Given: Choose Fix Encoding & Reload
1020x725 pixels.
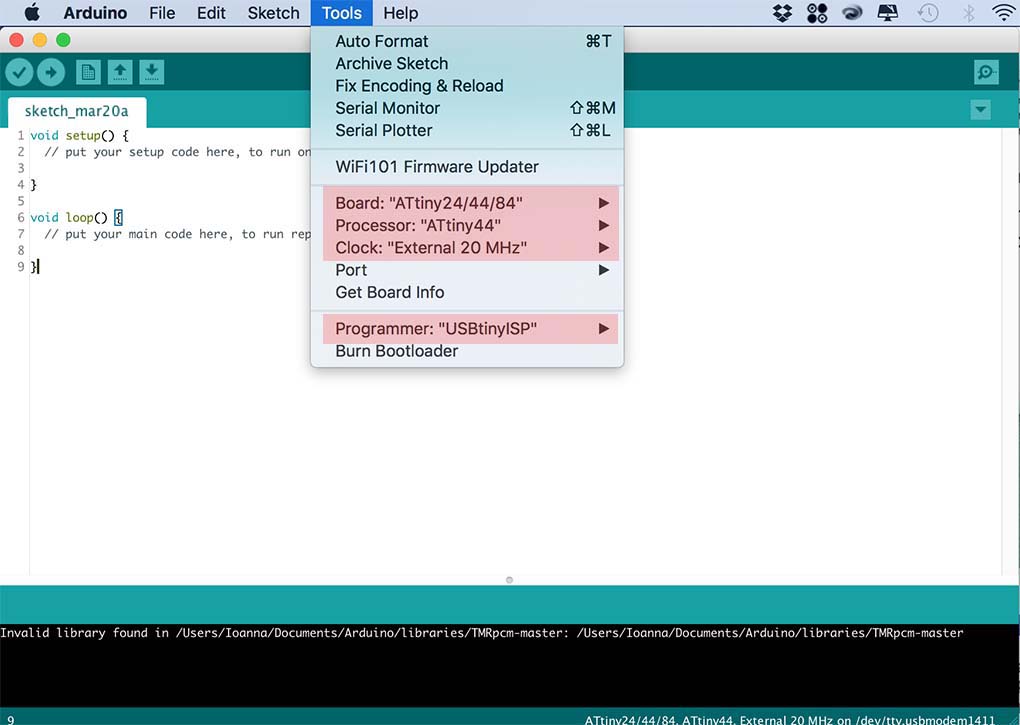Looking at the screenshot, I should pyautogui.click(x=467, y=86).
